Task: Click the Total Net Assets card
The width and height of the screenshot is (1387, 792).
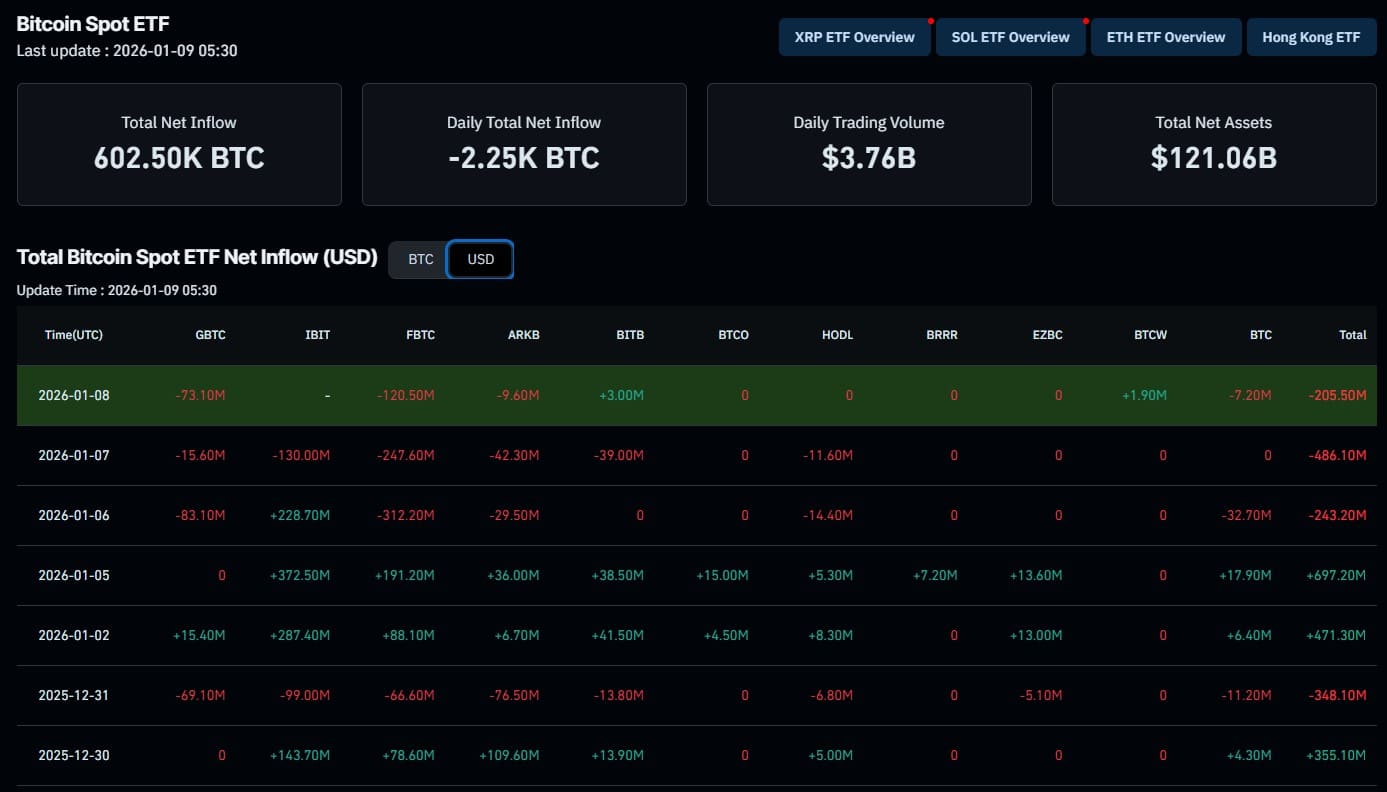Action: pyautogui.click(x=1213, y=143)
